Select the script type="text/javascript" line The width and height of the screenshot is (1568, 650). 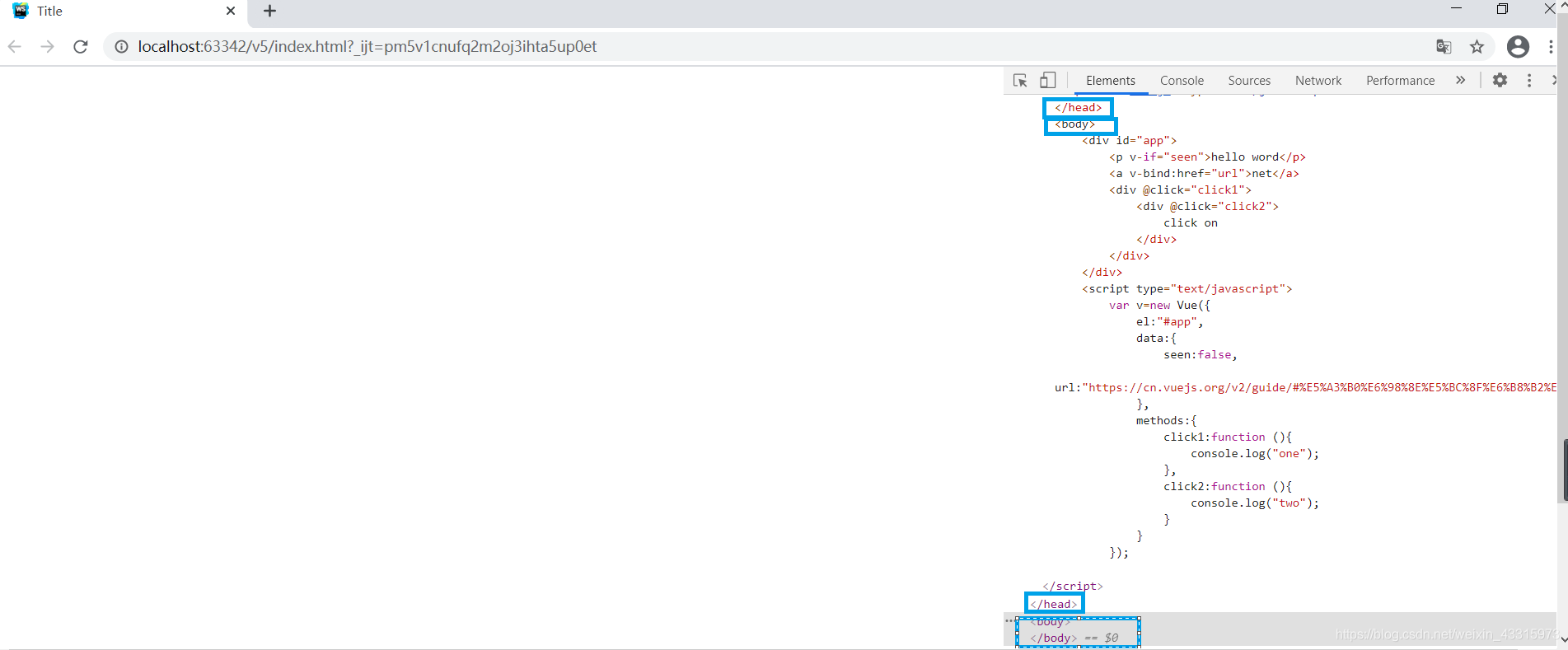pos(1187,288)
